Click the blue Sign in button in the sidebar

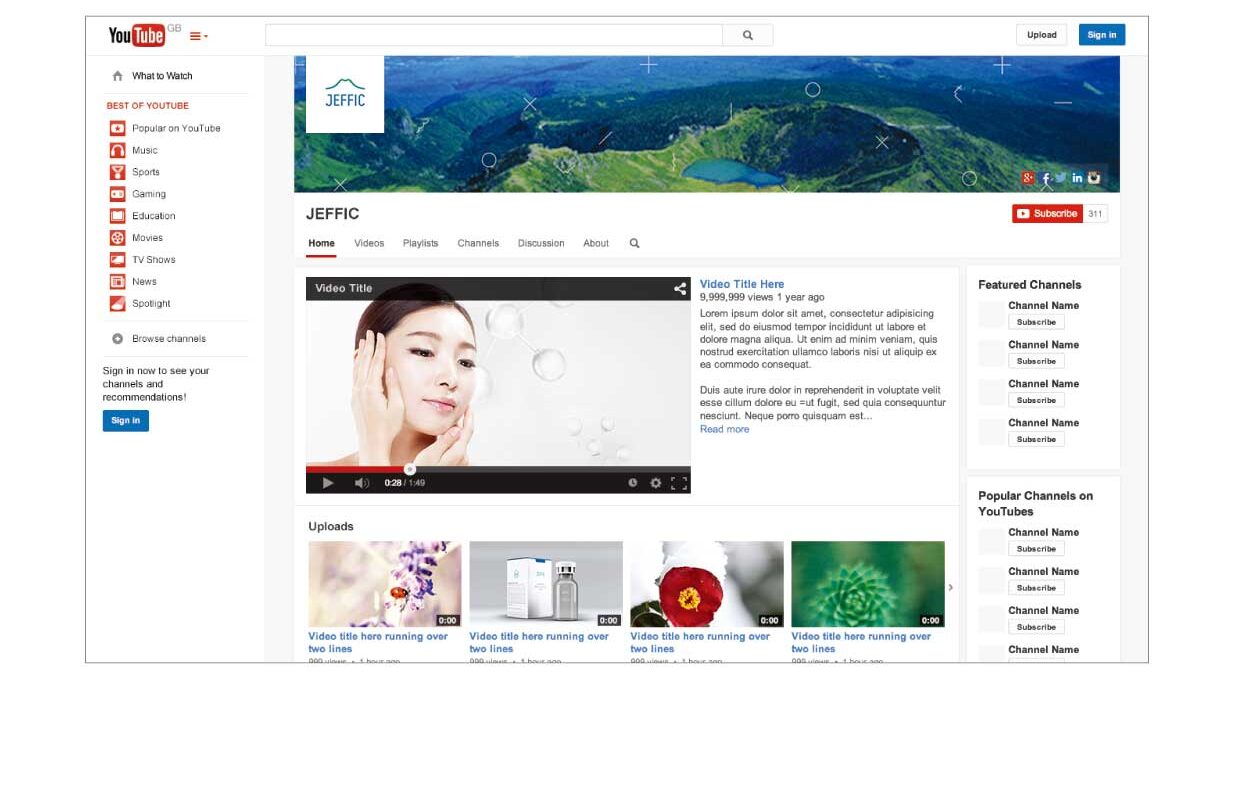pyautogui.click(x=126, y=421)
